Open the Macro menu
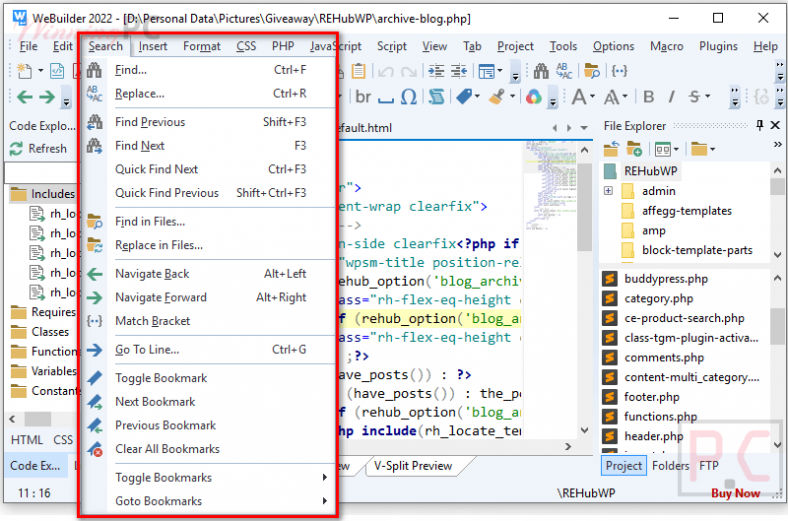This screenshot has height=521, width=788. point(666,46)
